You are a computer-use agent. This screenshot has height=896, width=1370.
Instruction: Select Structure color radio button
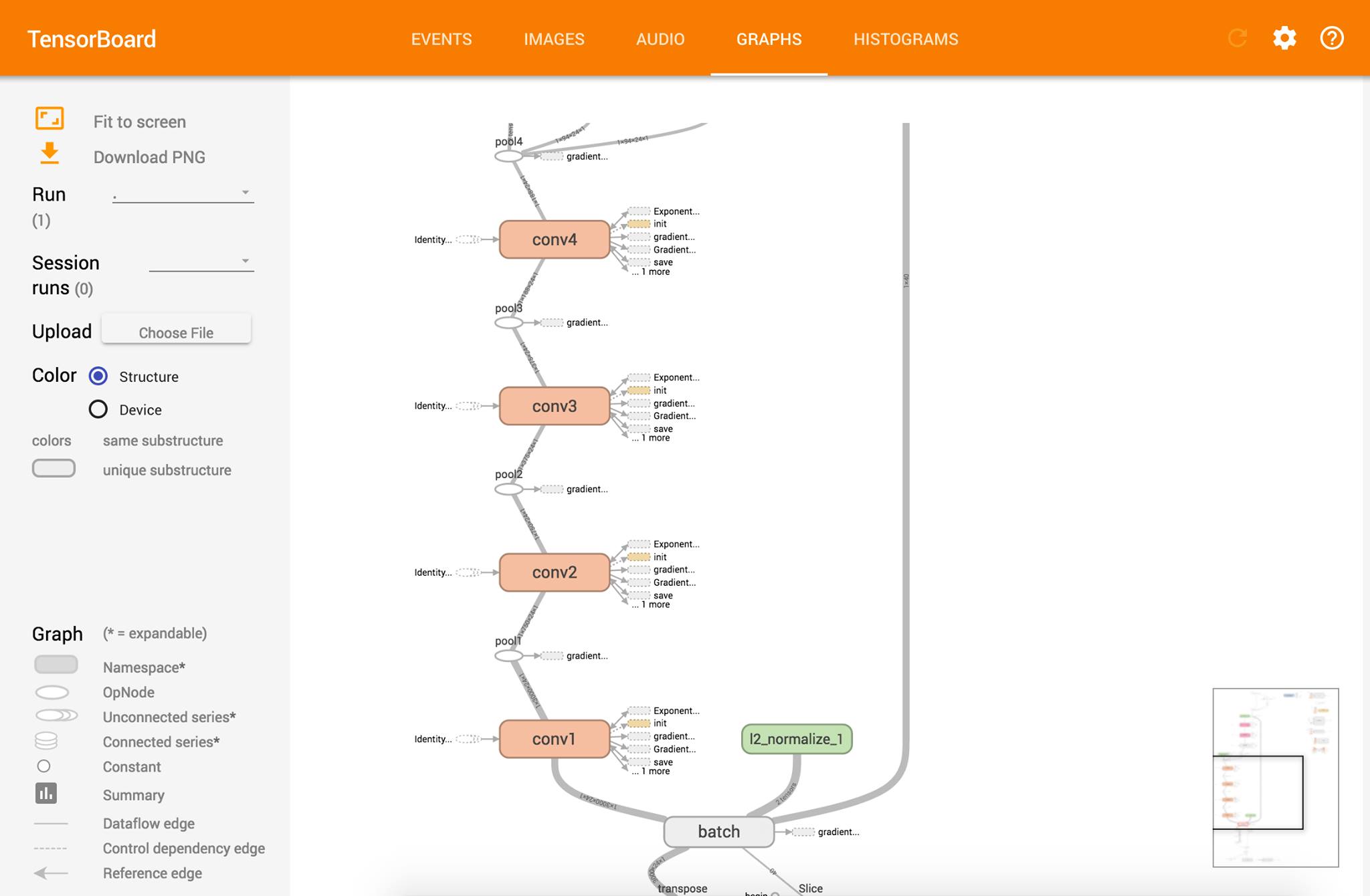click(98, 376)
